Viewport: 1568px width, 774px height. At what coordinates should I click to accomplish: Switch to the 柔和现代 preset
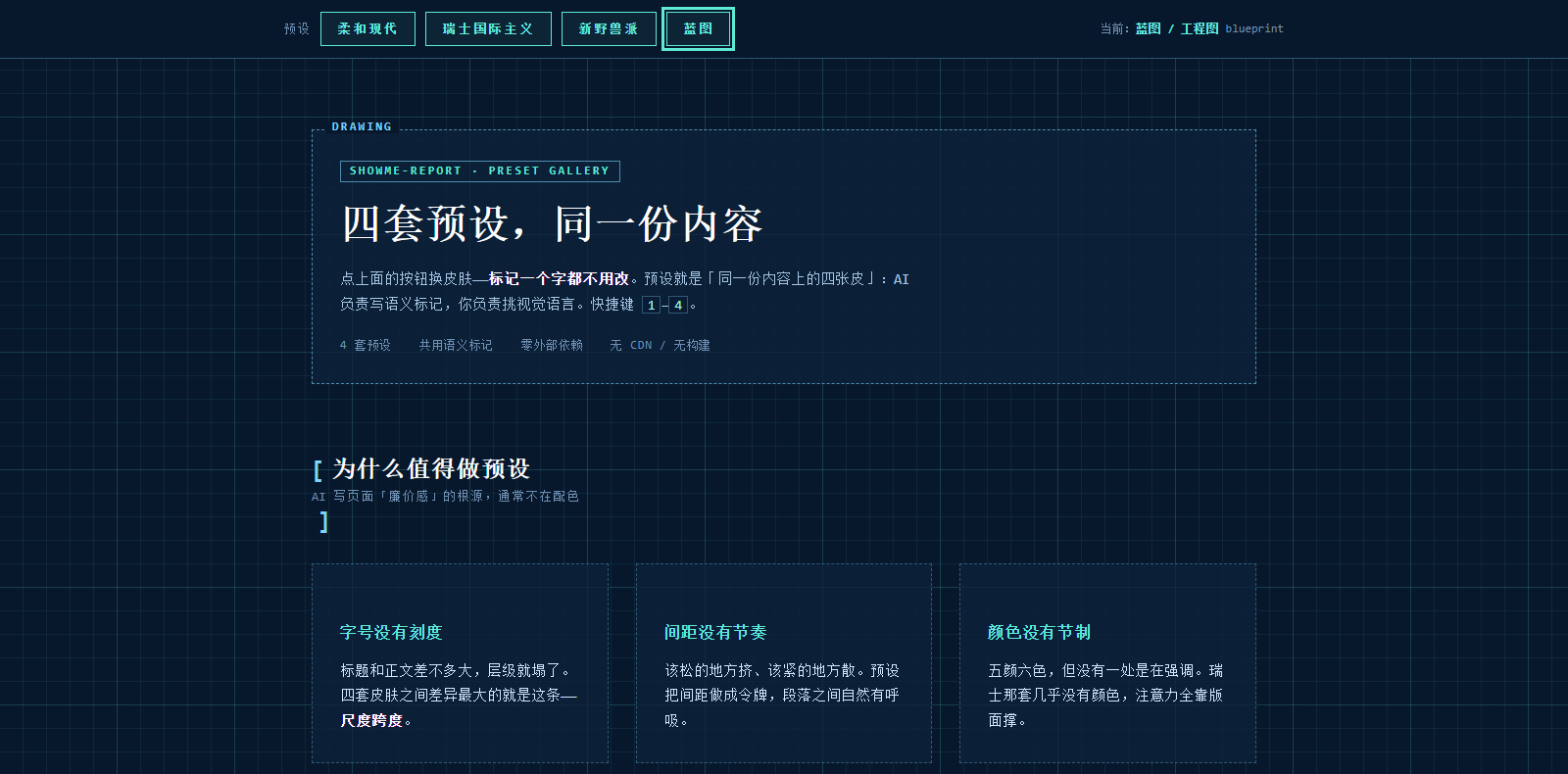click(x=367, y=28)
